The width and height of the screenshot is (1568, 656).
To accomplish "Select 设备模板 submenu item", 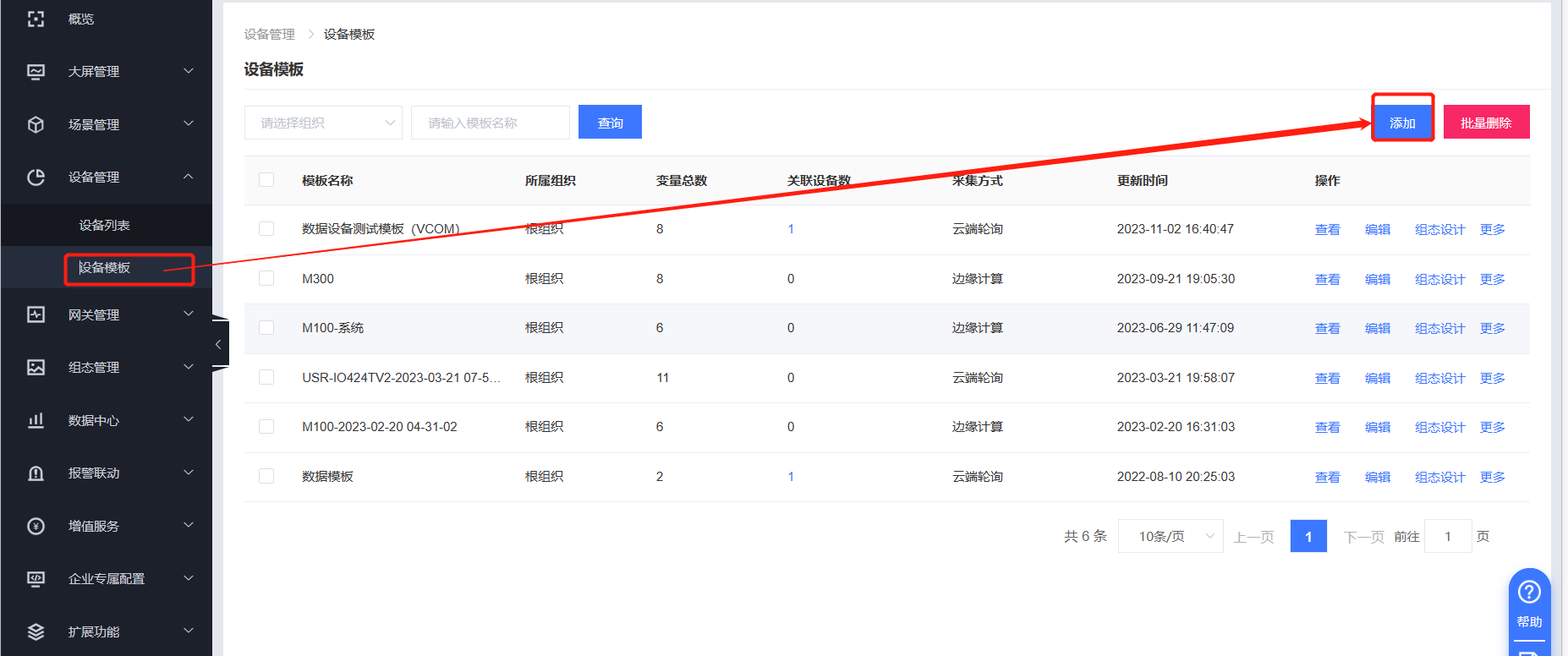I will [105, 268].
